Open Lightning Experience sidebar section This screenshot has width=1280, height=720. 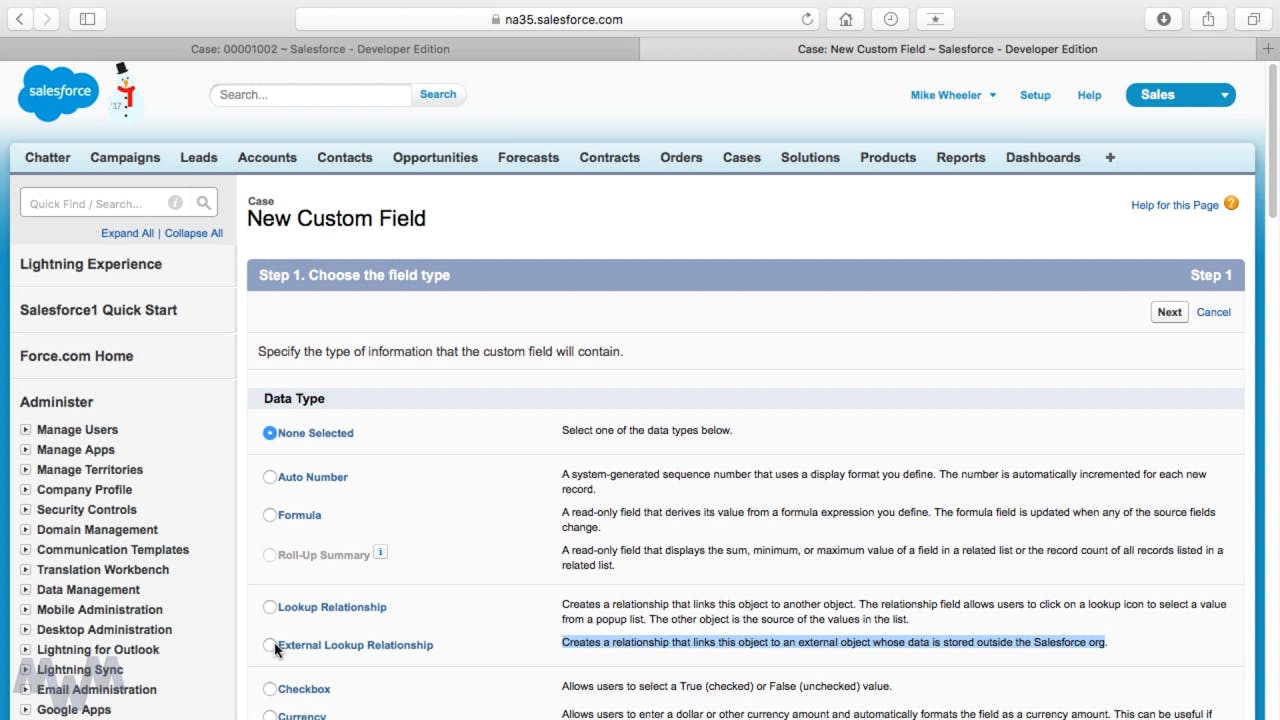91,264
